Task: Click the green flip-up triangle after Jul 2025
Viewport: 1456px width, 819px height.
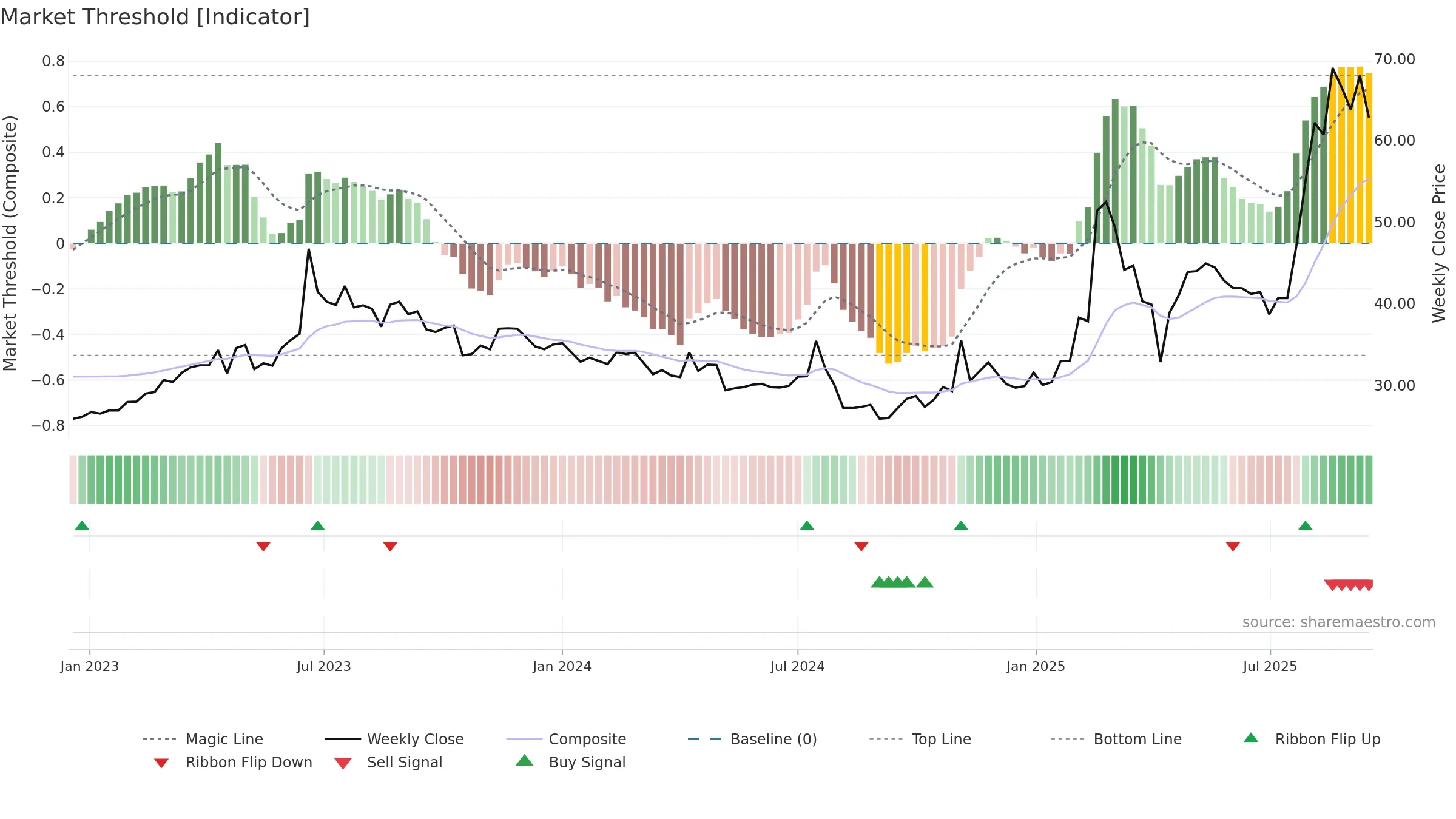Action: click(x=1306, y=525)
